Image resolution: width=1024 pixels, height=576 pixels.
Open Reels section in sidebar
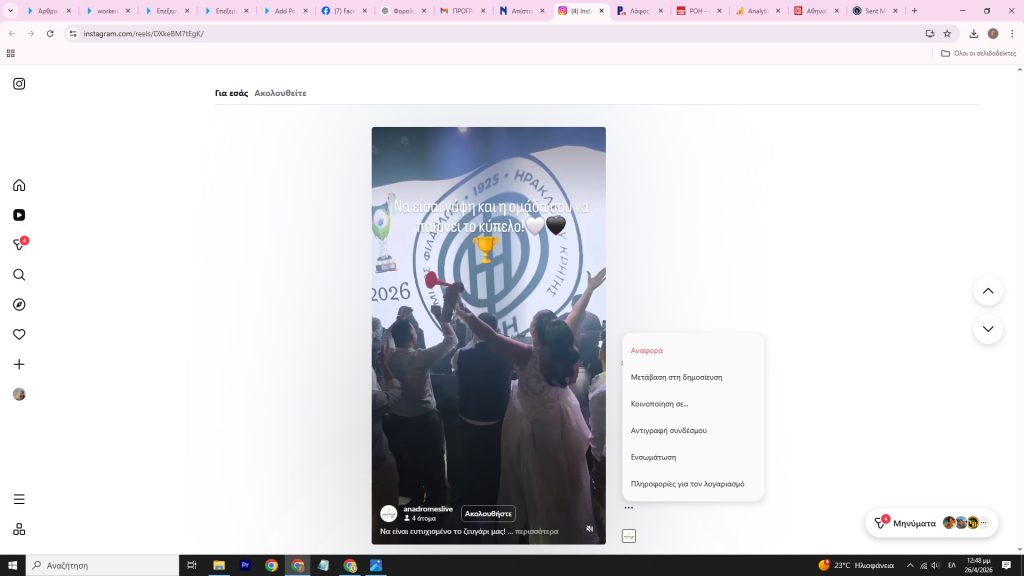coord(19,215)
